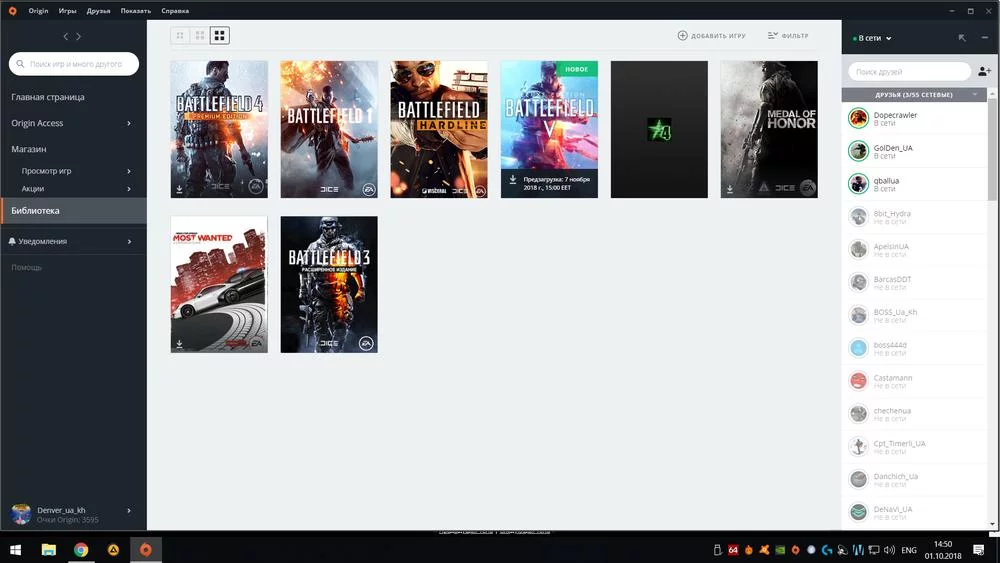The width and height of the screenshot is (1000, 563).
Task: Click the Denver_ua_kh profile avatar
Action: pos(21,514)
